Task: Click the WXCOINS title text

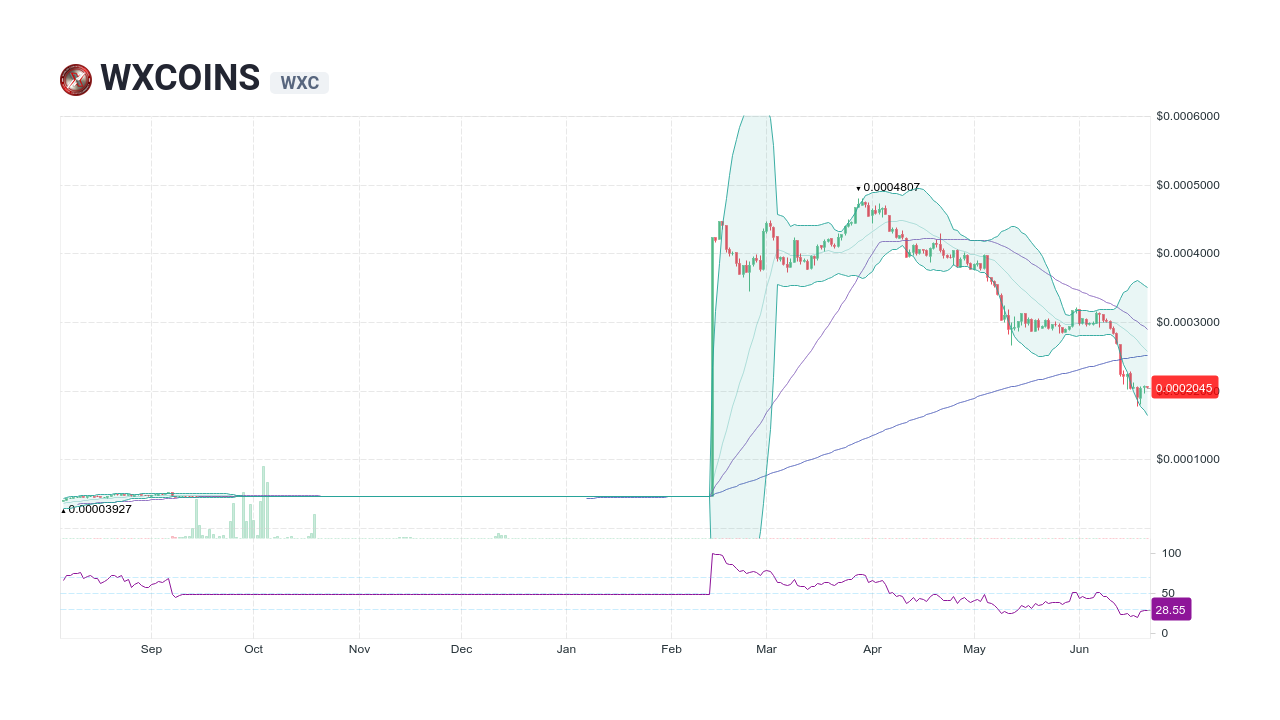Action: (x=178, y=77)
